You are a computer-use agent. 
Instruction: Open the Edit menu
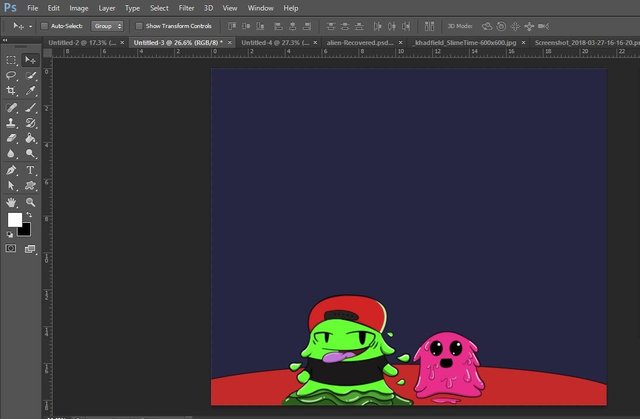[53, 8]
